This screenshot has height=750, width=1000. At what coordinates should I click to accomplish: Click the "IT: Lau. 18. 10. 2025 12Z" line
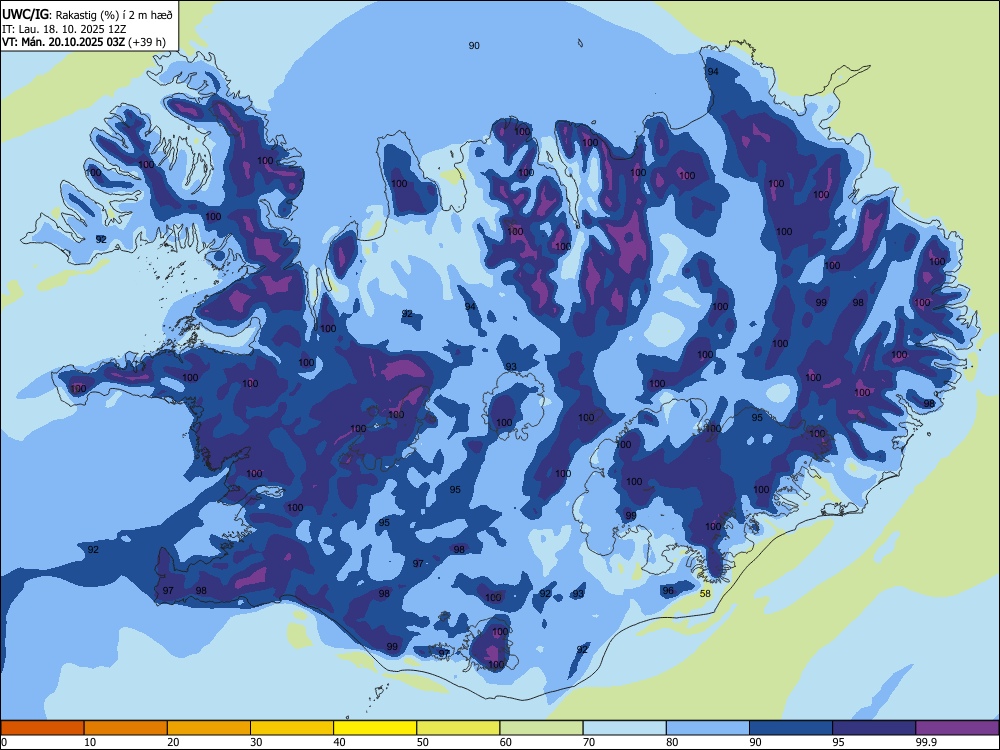click(64, 29)
